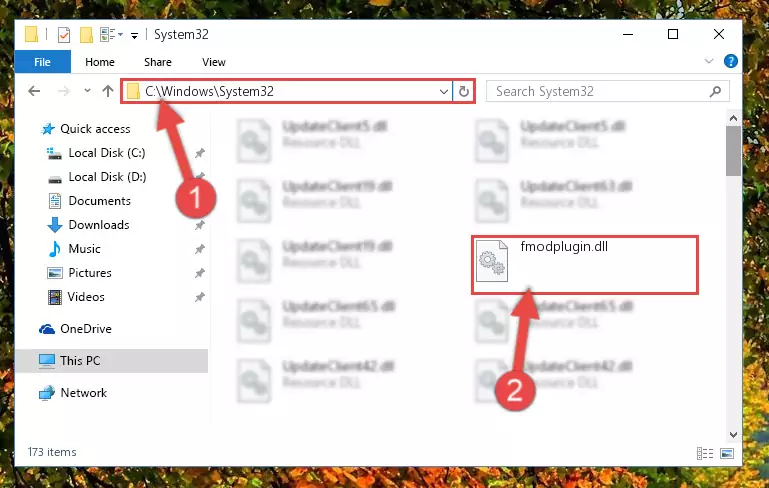Unpin Downloads using its pin icon
Screen dimensions: 769x488
(200, 225)
